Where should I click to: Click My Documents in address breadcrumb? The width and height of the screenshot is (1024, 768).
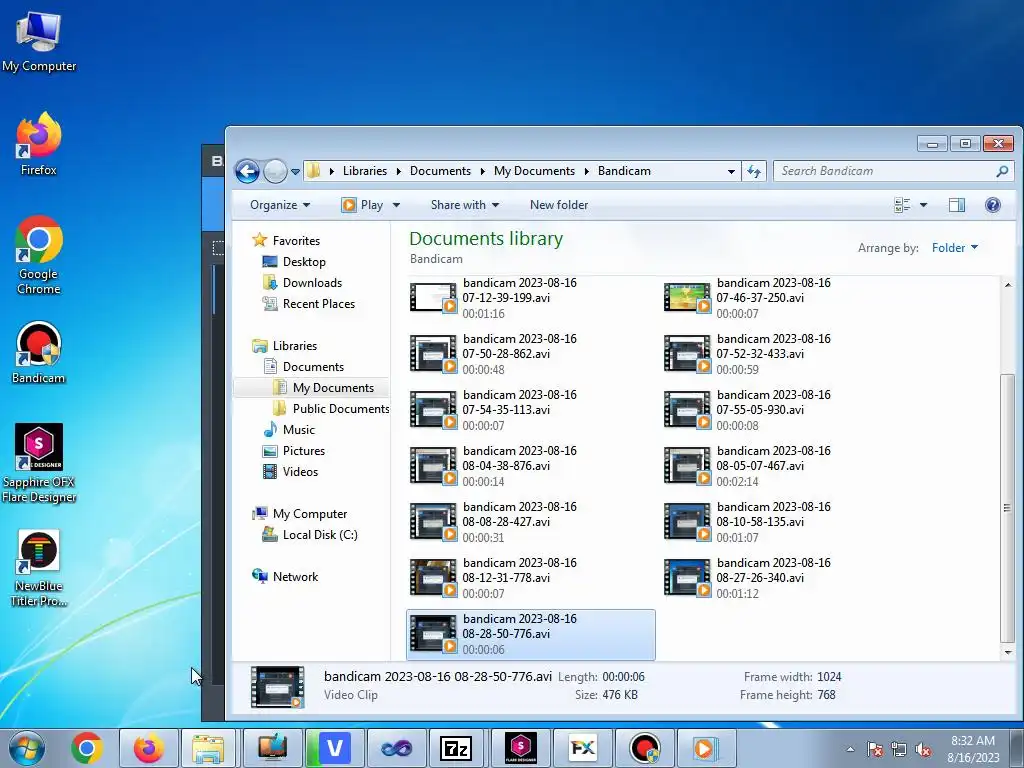(x=534, y=171)
